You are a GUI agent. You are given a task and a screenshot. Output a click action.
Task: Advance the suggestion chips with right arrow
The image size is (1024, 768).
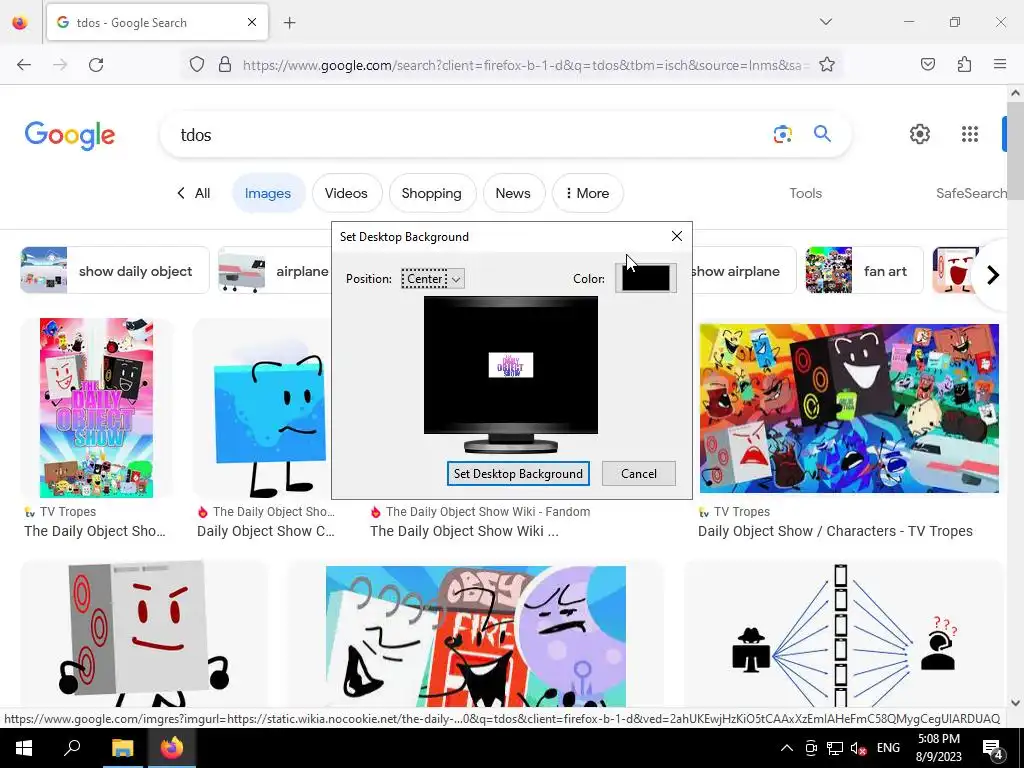(993, 275)
